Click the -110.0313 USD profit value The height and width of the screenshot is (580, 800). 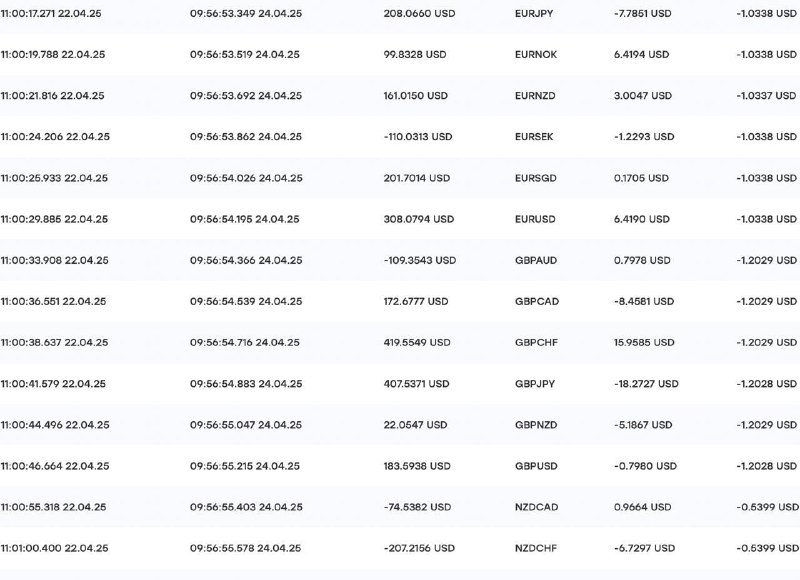point(418,137)
